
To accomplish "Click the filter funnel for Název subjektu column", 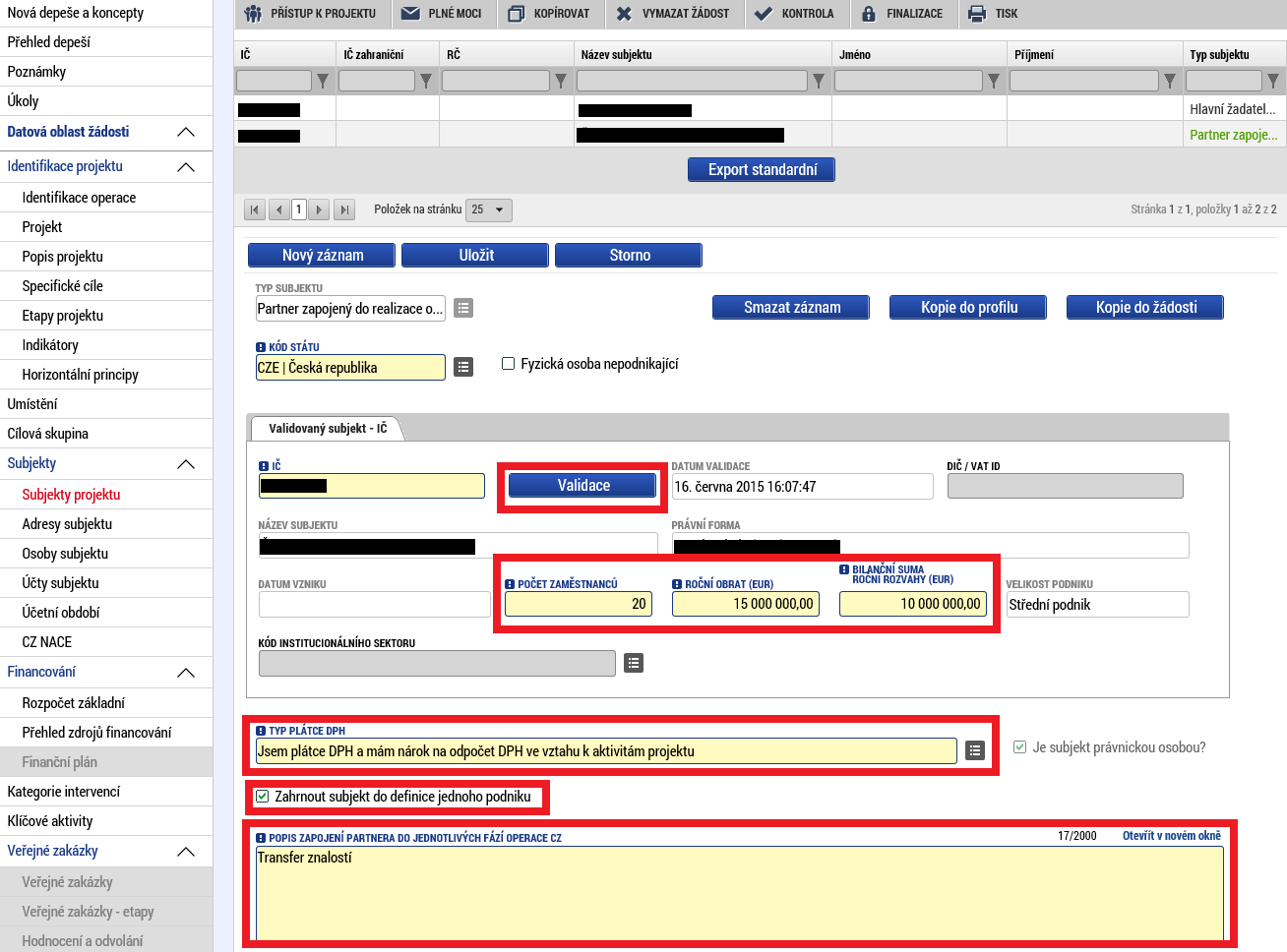I will pyautogui.click(x=819, y=81).
